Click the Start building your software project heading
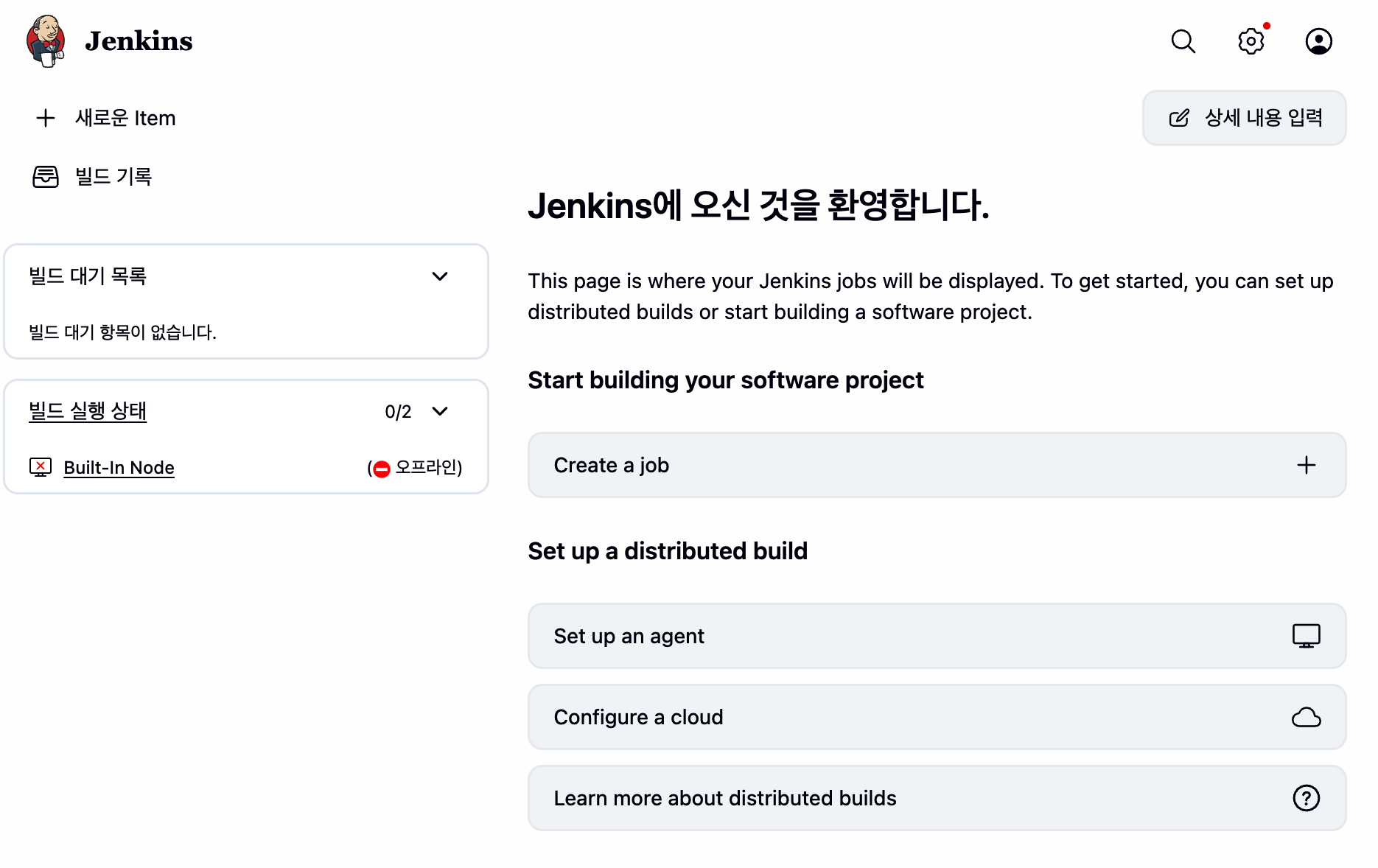Viewport: 1378px width, 868px height. pyautogui.click(x=726, y=380)
